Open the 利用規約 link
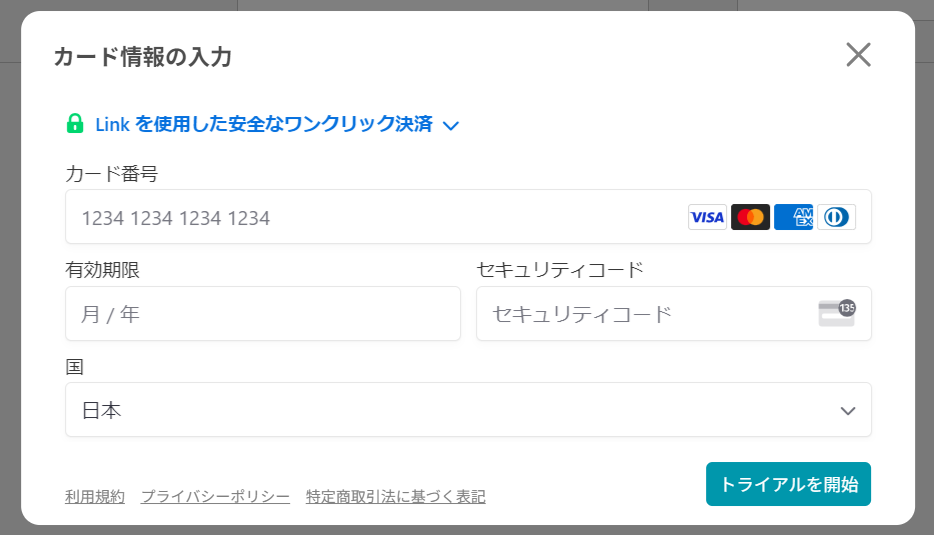The height and width of the screenshot is (535, 934). 95,496
